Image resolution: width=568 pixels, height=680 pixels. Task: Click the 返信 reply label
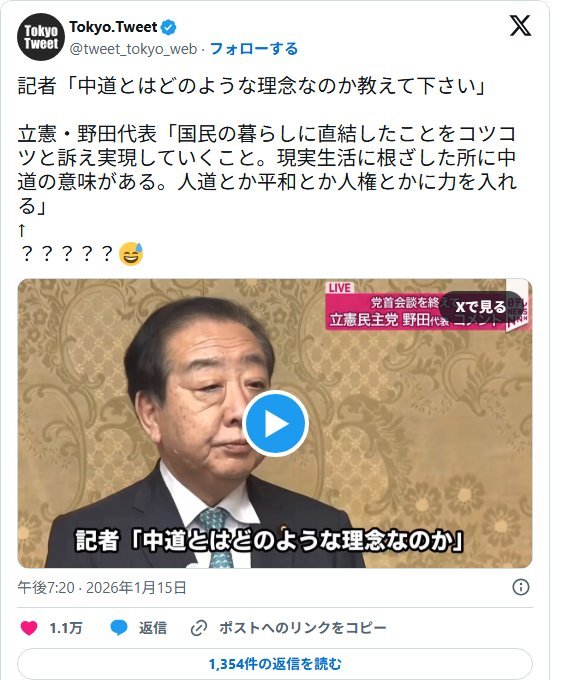(153, 628)
